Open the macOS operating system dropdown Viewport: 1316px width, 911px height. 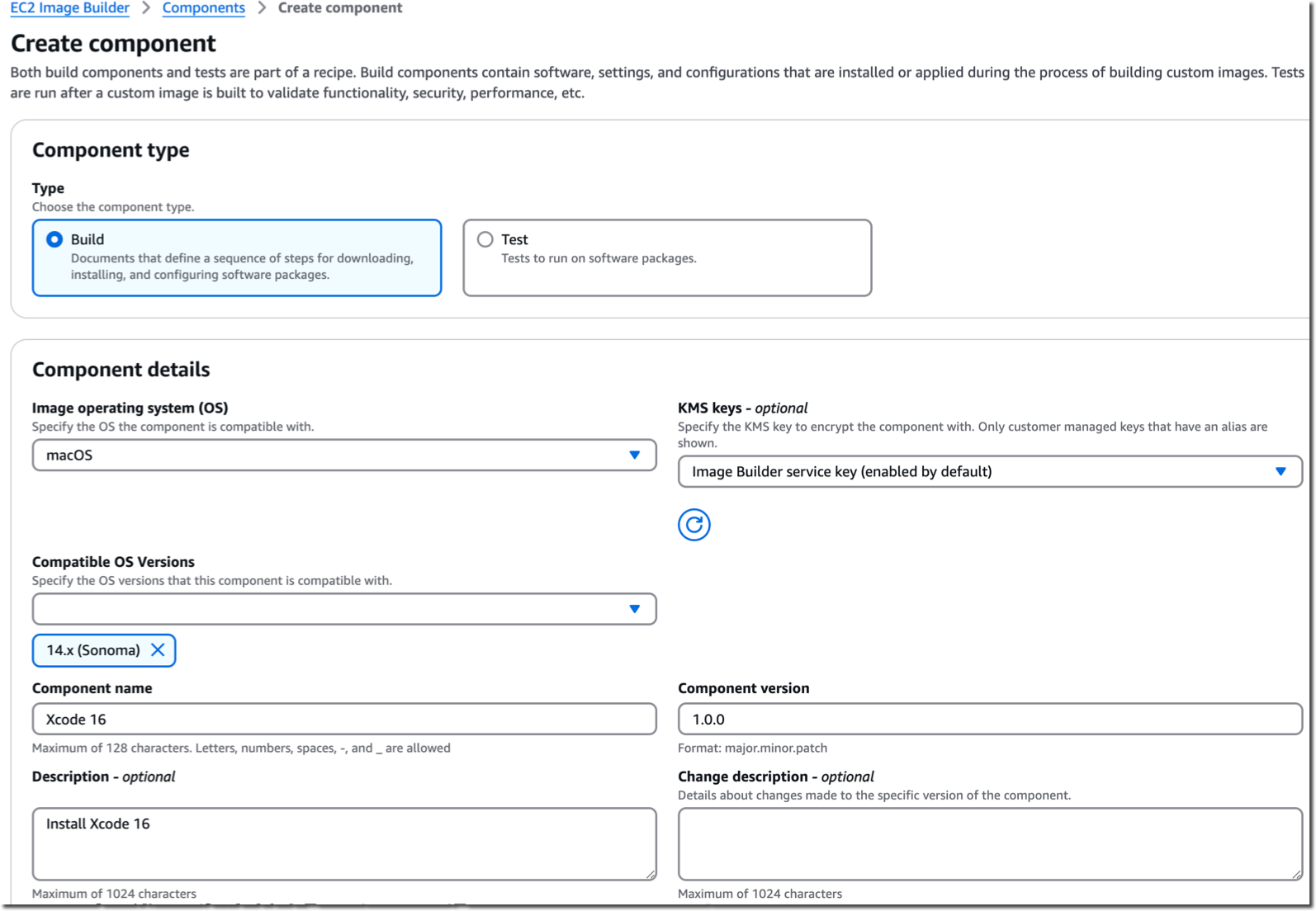[x=344, y=455]
